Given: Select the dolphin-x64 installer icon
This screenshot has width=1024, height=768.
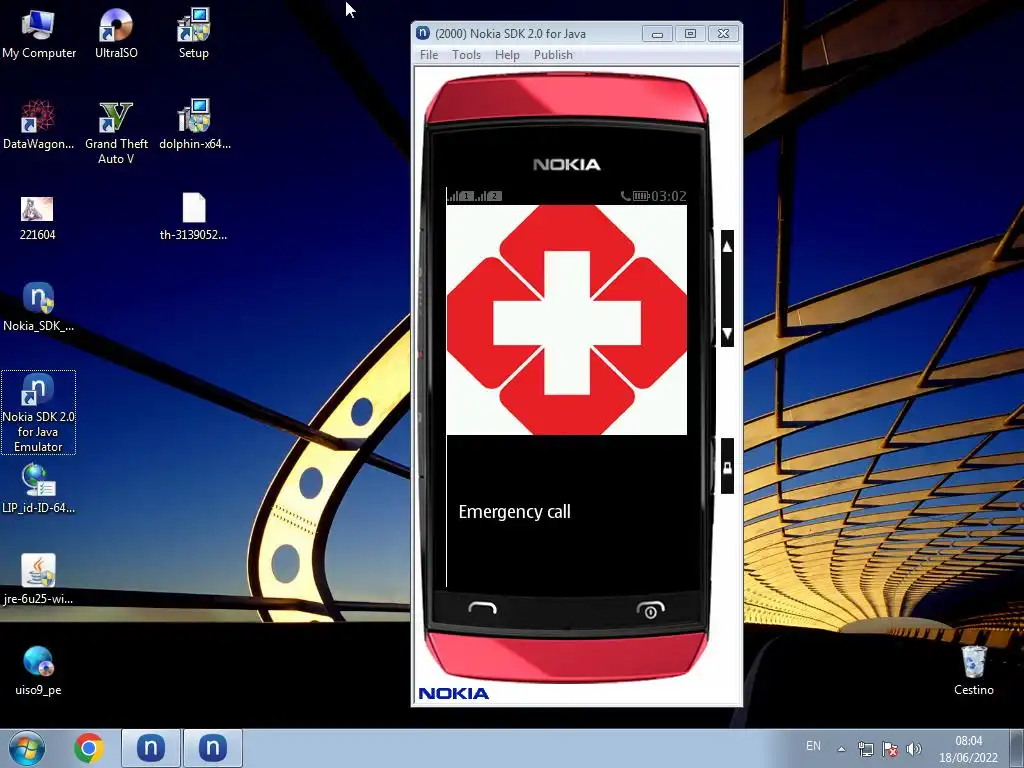Looking at the screenshot, I should [195, 125].
